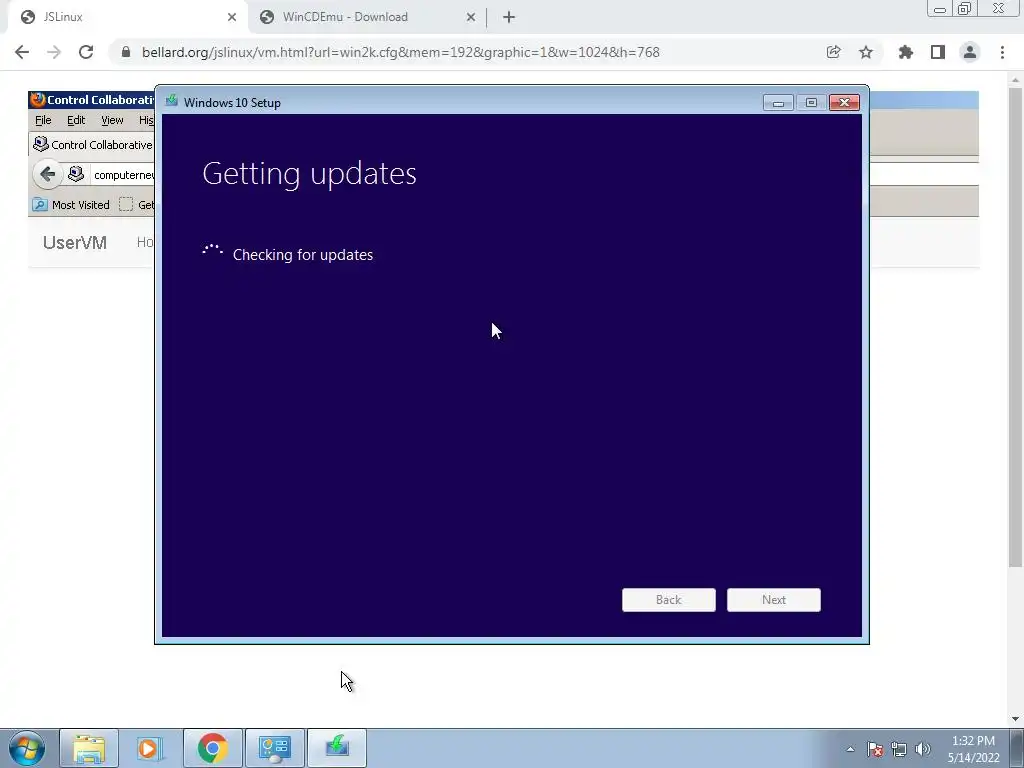Click Google Chrome taskbar icon
Viewport: 1024px width, 768px height.
coord(212,748)
